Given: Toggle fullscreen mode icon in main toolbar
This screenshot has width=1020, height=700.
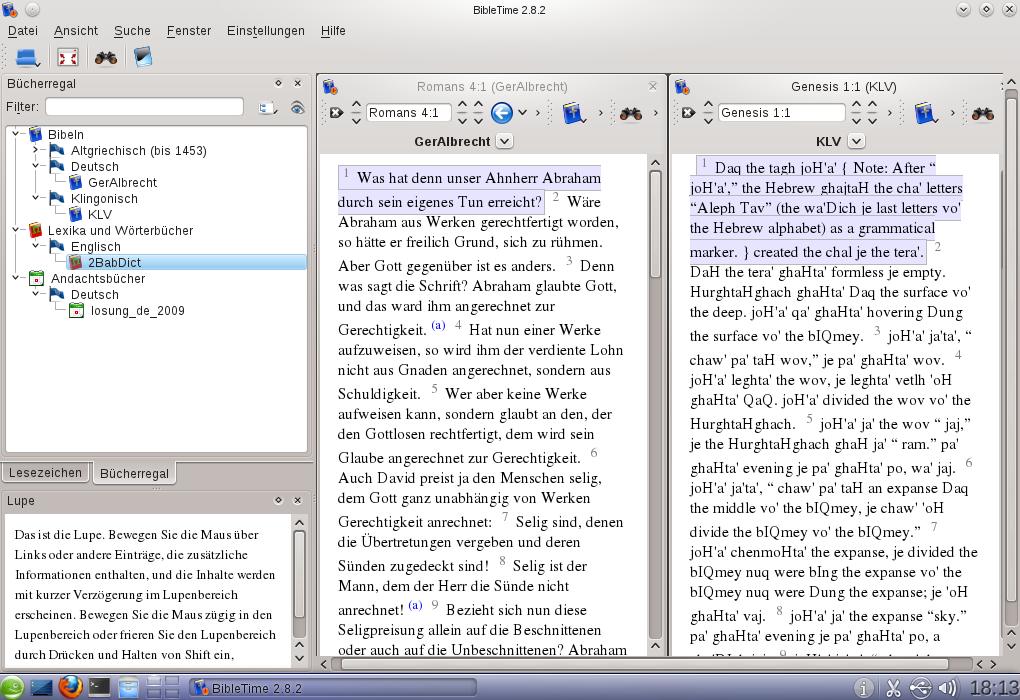Looking at the screenshot, I should coord(67,57).
